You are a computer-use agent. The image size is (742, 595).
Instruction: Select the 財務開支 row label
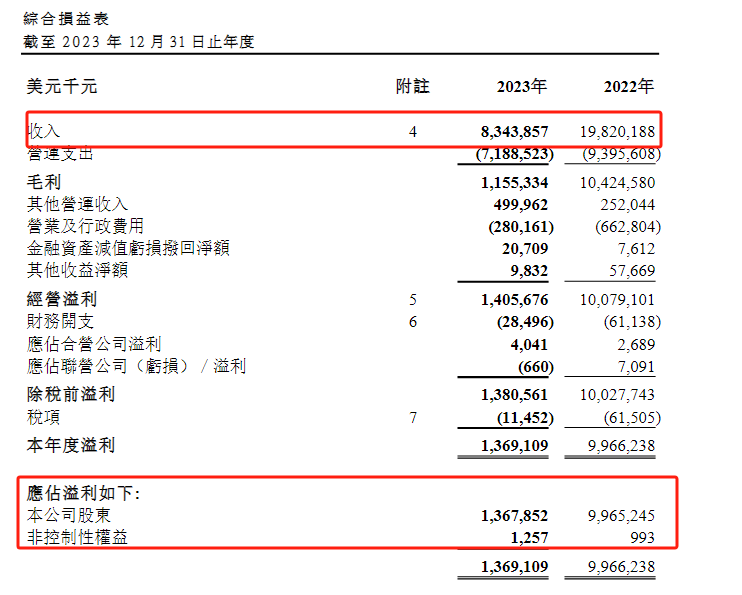(61, 321)
